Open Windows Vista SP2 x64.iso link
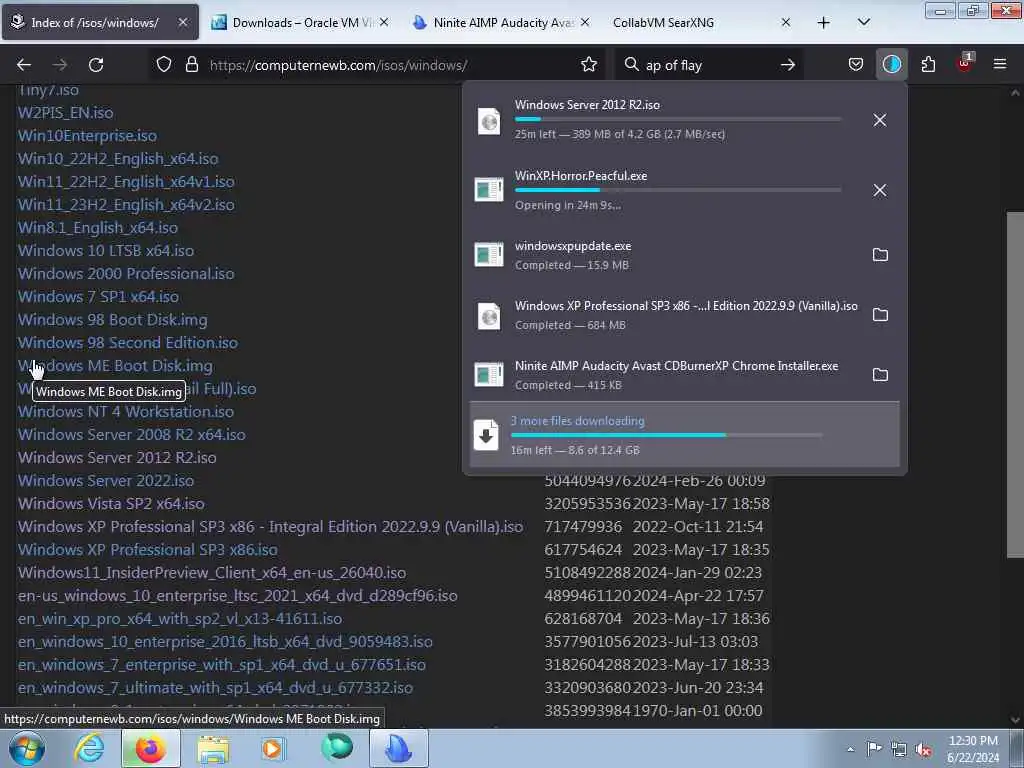The image size is (1024, 768). pyautogui.click(x=110, y=504)
